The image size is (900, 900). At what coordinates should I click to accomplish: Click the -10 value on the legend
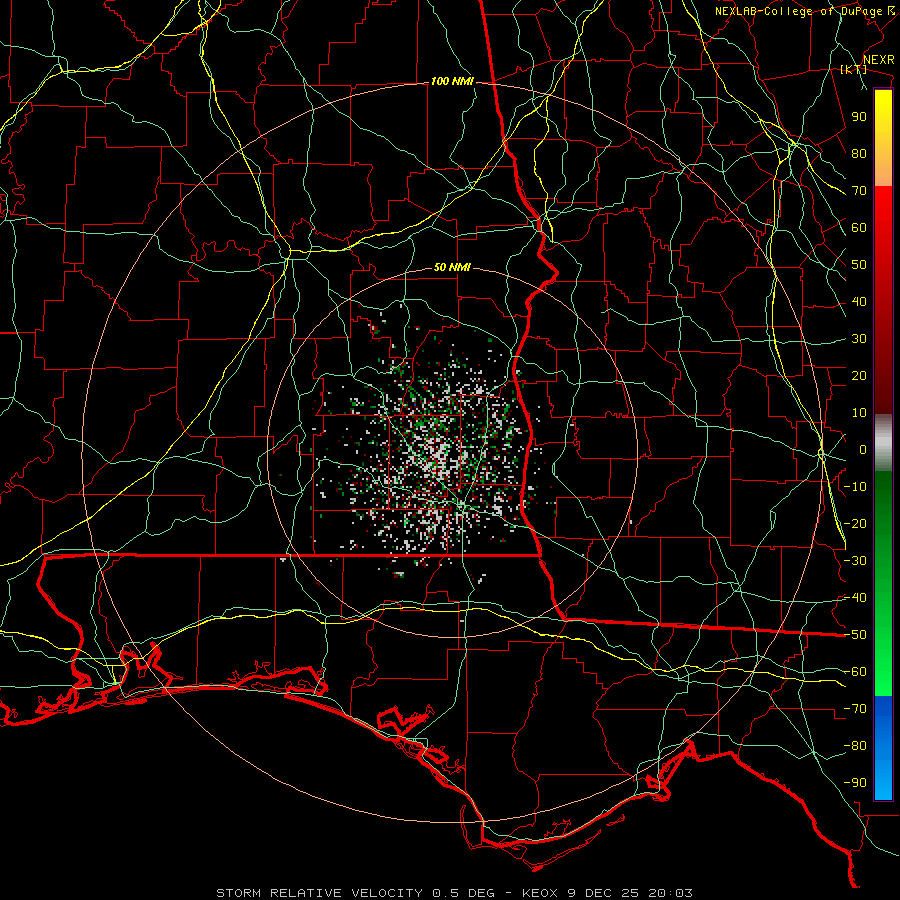point(855,487)
